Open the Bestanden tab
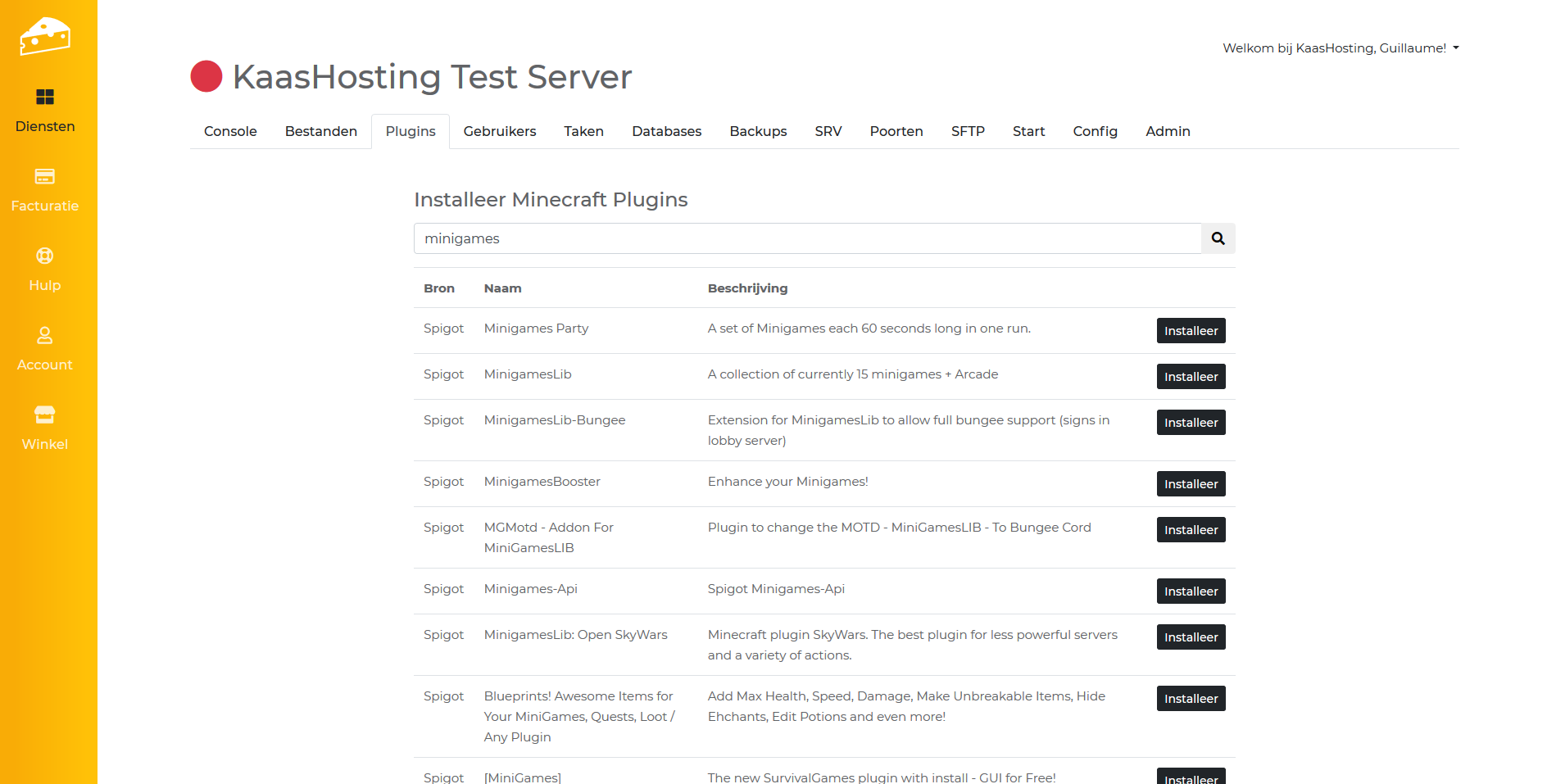This screenshot has height=784, width=1547. (x=321, y=132)
